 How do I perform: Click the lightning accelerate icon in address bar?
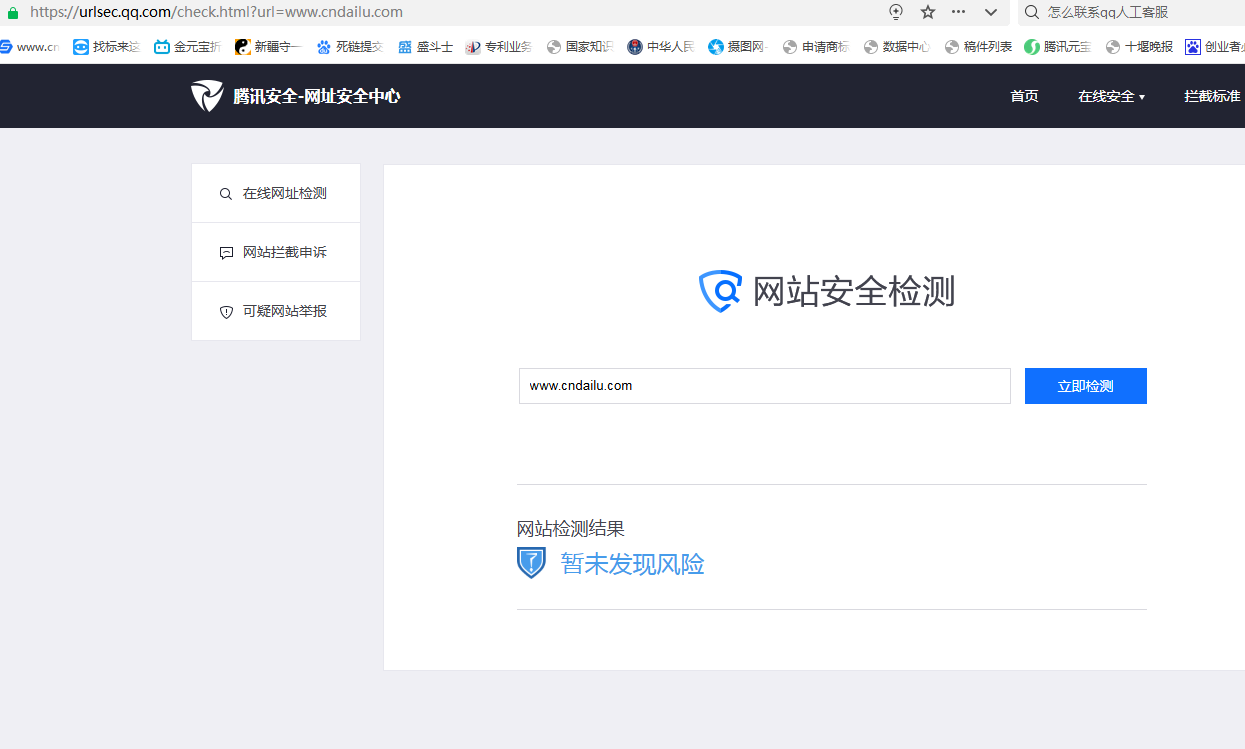point(896,12)
